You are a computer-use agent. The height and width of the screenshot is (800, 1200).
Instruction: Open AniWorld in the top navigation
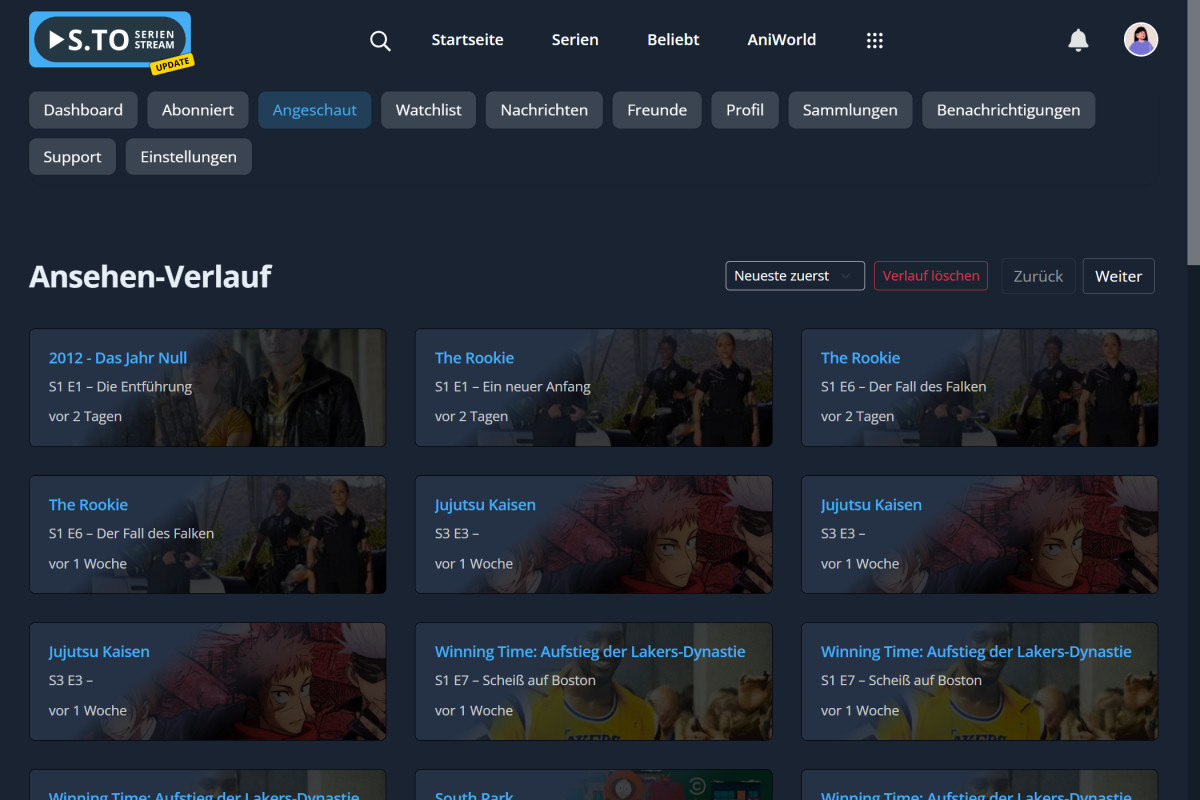click(x=781, y=40)
